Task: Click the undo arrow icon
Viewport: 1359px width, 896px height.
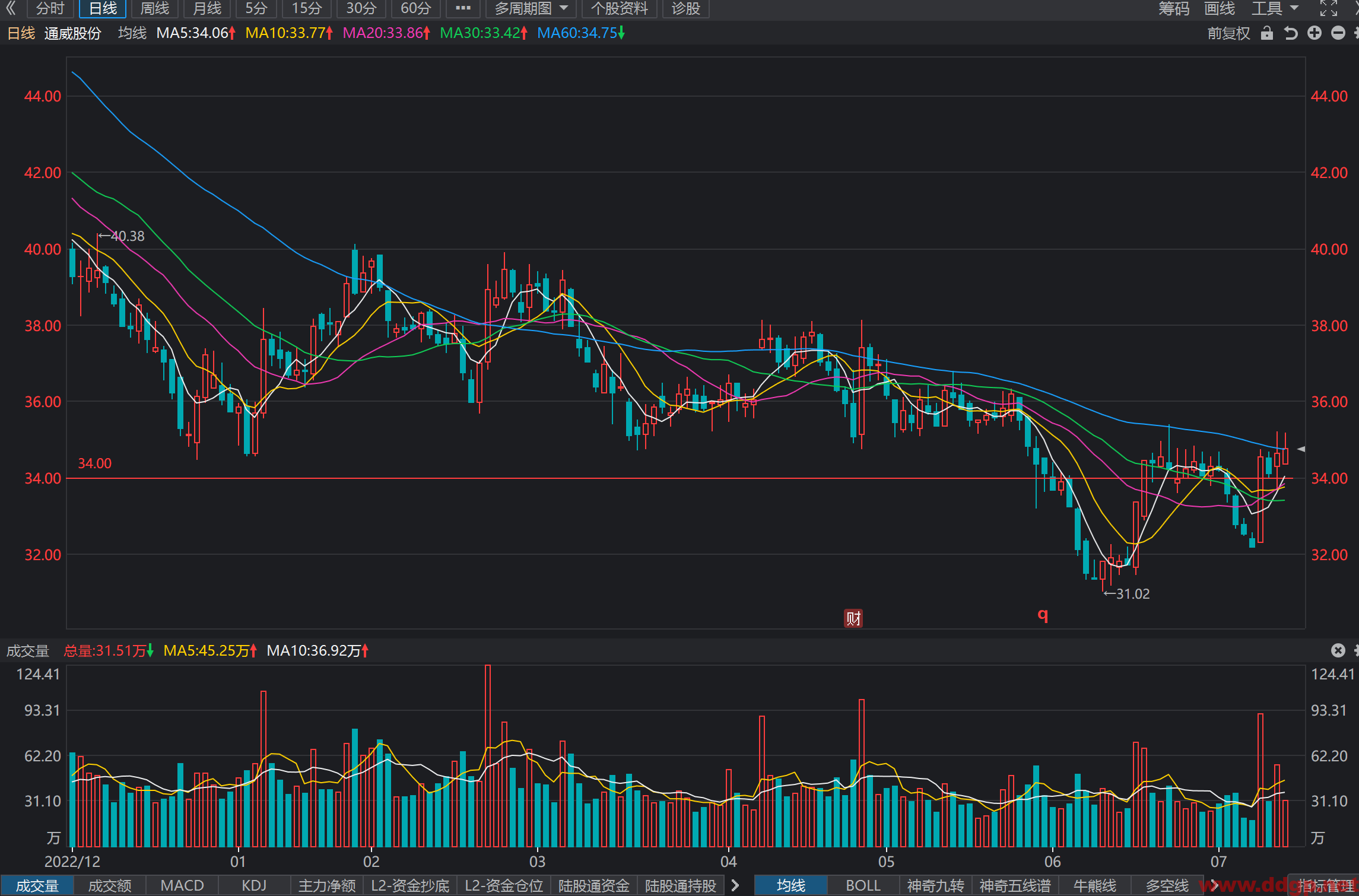Action: click(x=1291, y=33)
